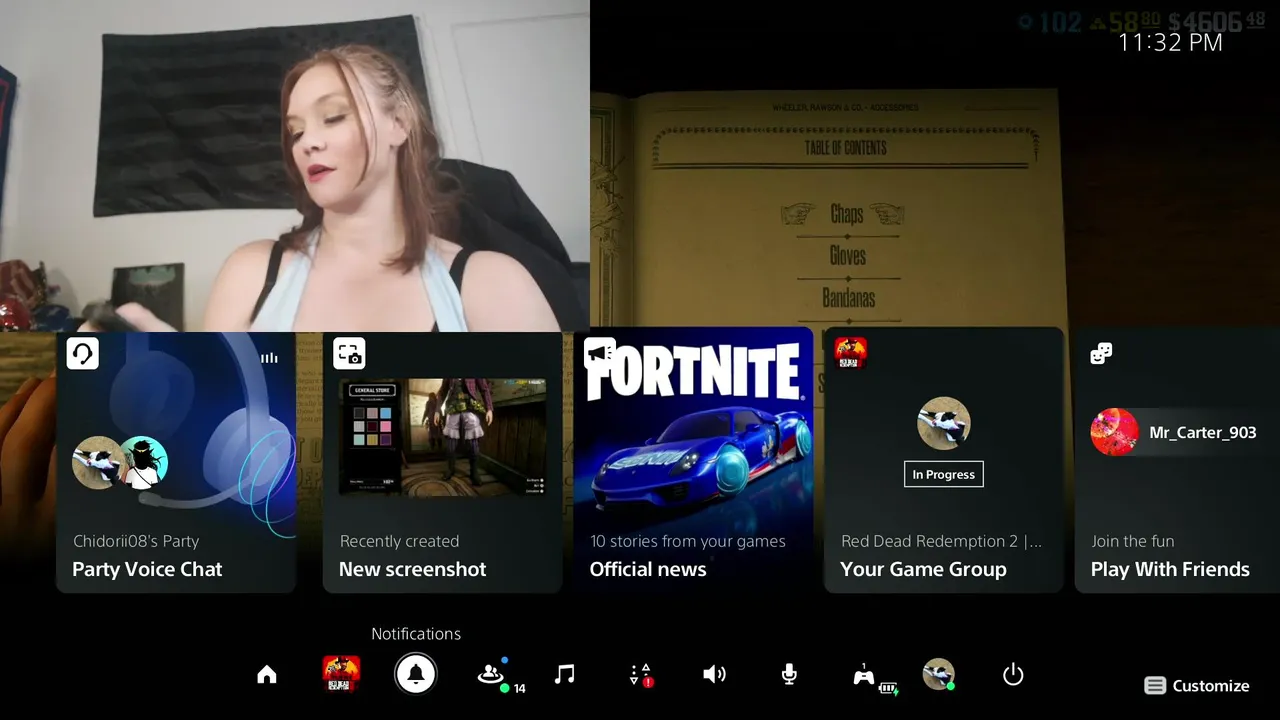Click the dice icon on Play With Friends
The image size is (1280, 720).
[x=1101, y=353]
